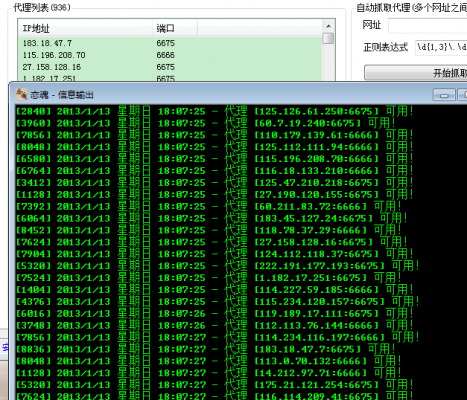Viewport: 467px width, 400px height.
Task: Click log line with 222.191.177.193:6675
Action: pos(218,266)
